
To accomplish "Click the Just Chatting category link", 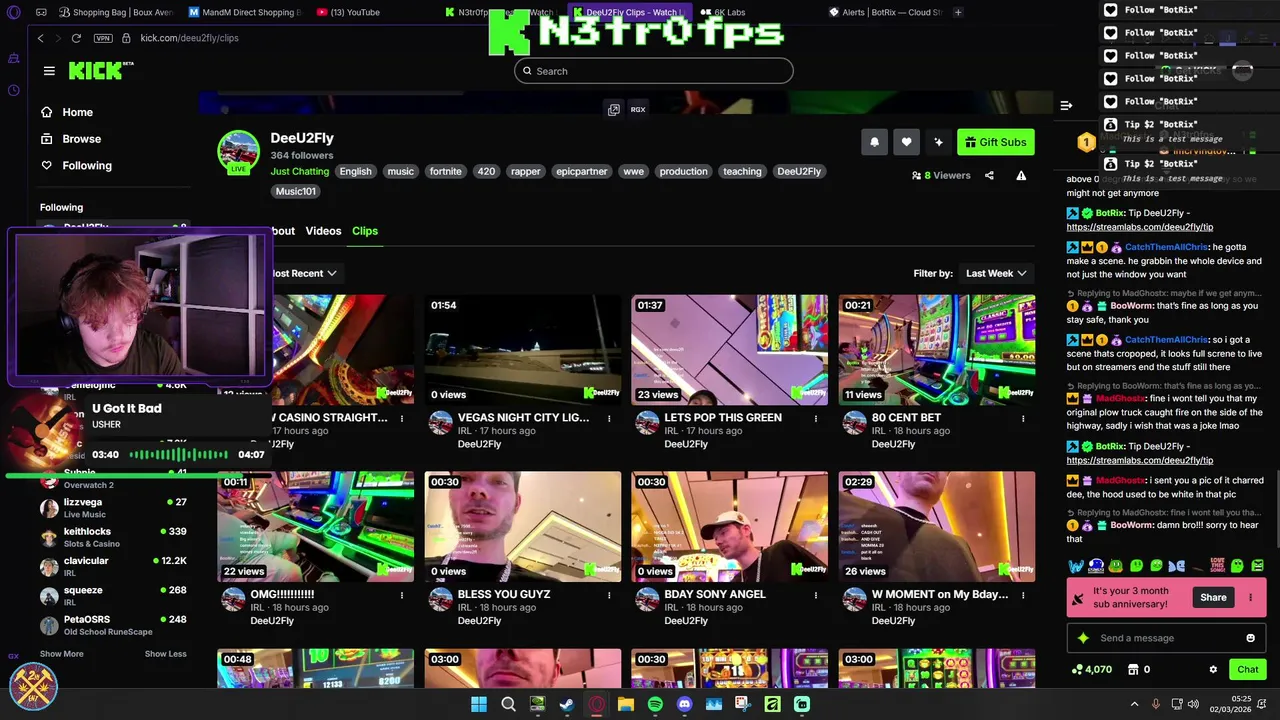I will coord(300,172).
